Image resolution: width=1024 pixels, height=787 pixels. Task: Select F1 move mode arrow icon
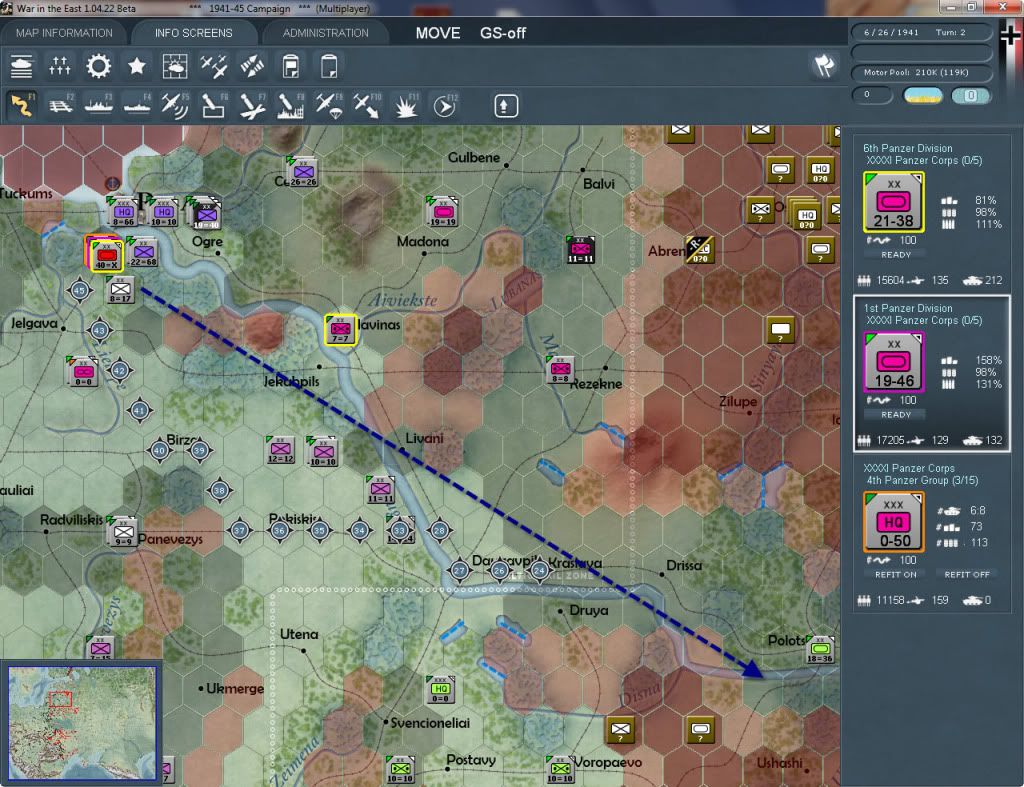pyautogui.click(x=22, y=105)
